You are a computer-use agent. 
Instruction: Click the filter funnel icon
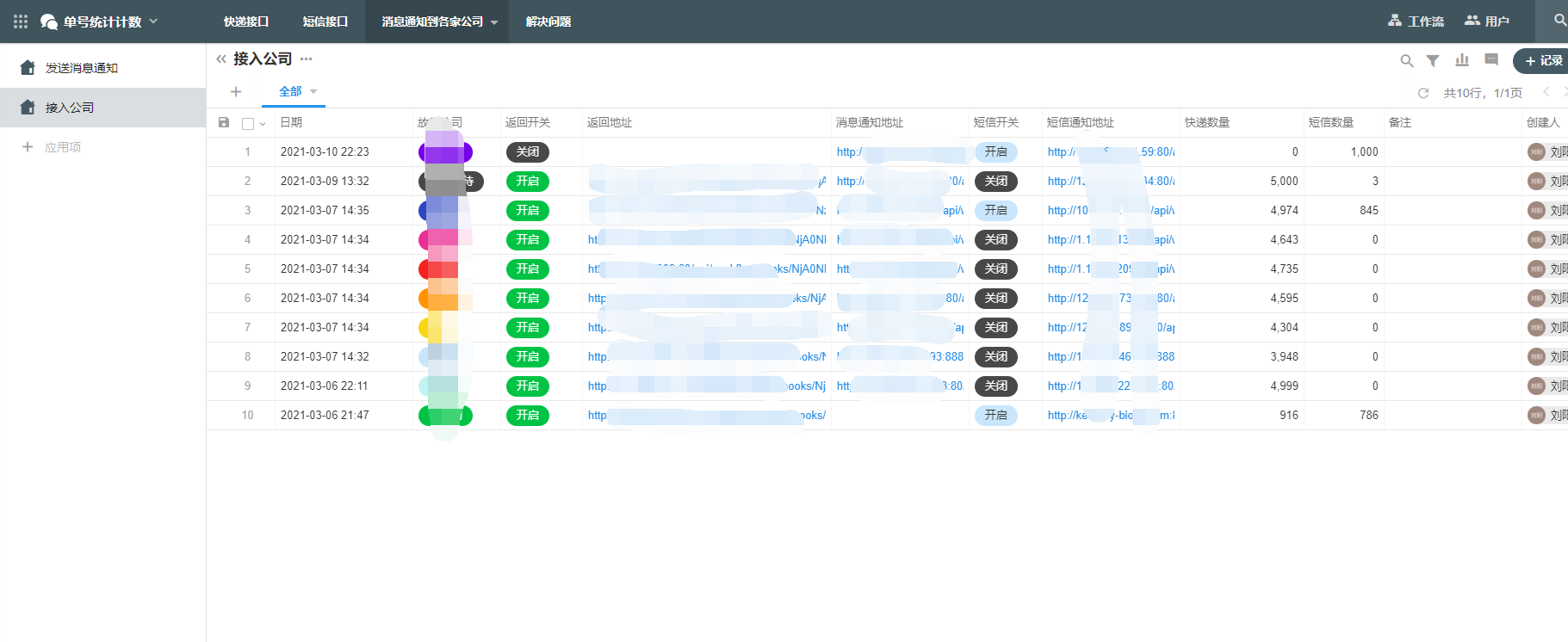[1433, 60]
